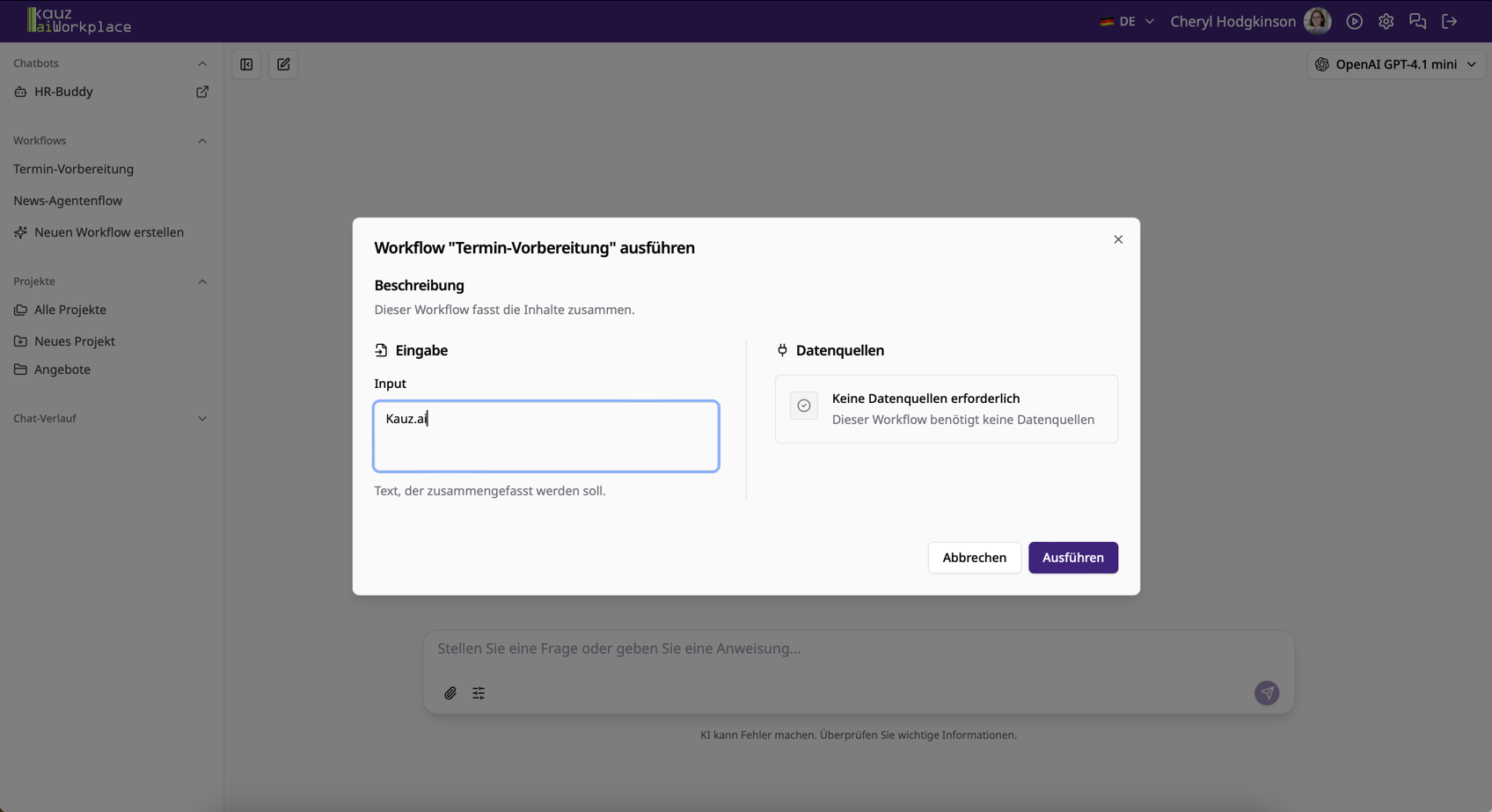The height and width of the screenshot is (812, 1492).
Task: Click the Input field containing Kauz.ai
Action: 545,435
